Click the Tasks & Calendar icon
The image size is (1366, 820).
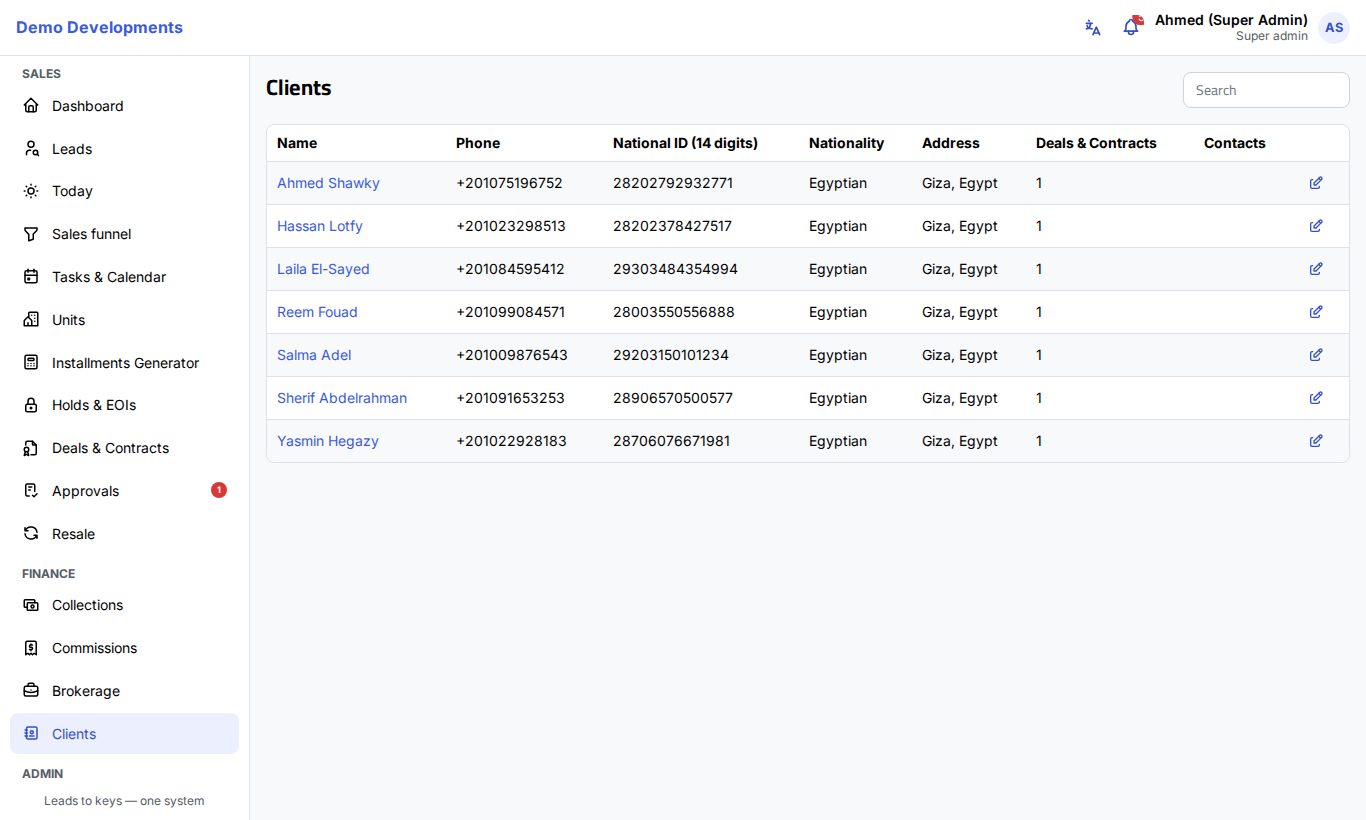pyautogui.click(x=31, y=277)
